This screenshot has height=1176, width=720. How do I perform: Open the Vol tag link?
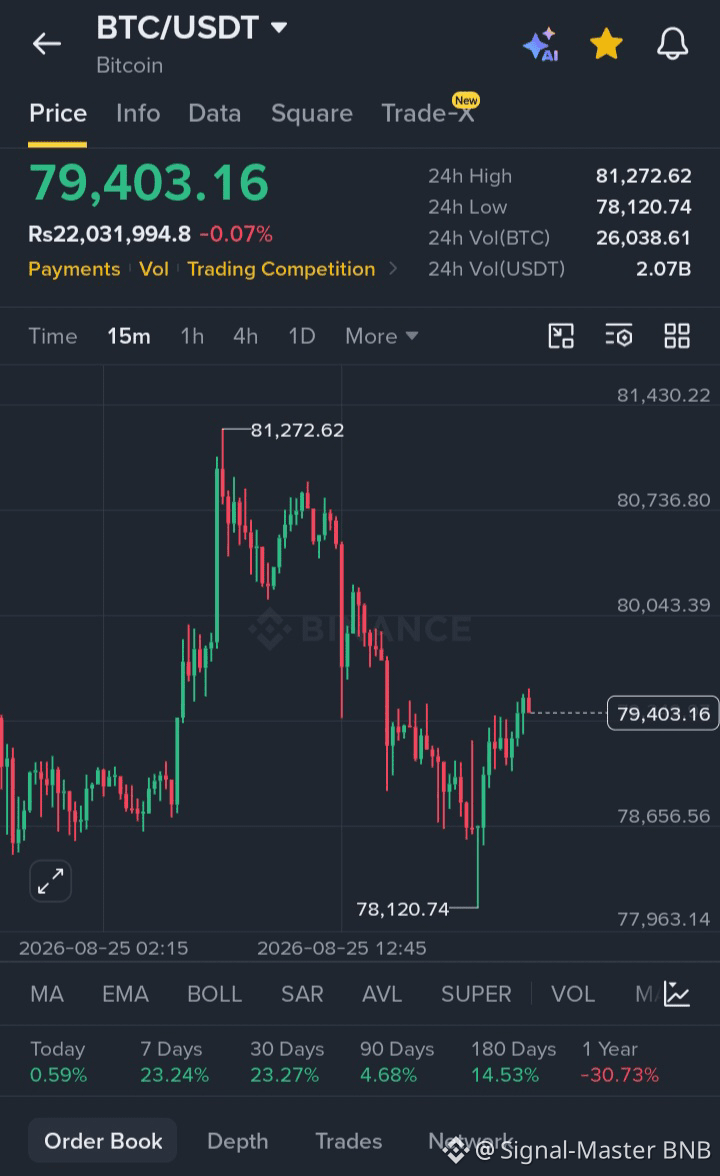pos(154,269)
